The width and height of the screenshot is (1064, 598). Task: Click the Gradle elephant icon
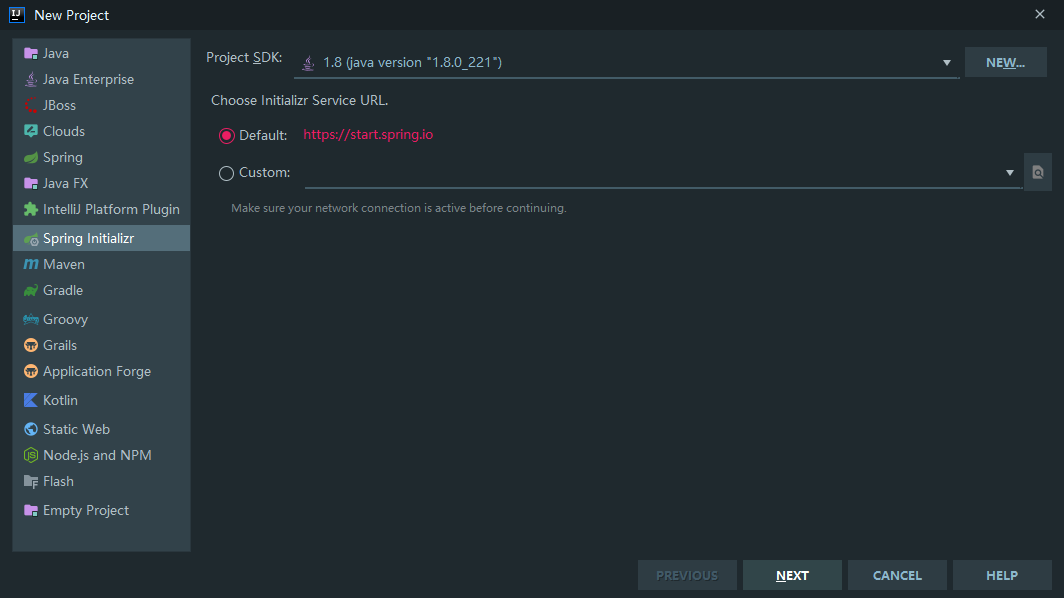[31, 291]
